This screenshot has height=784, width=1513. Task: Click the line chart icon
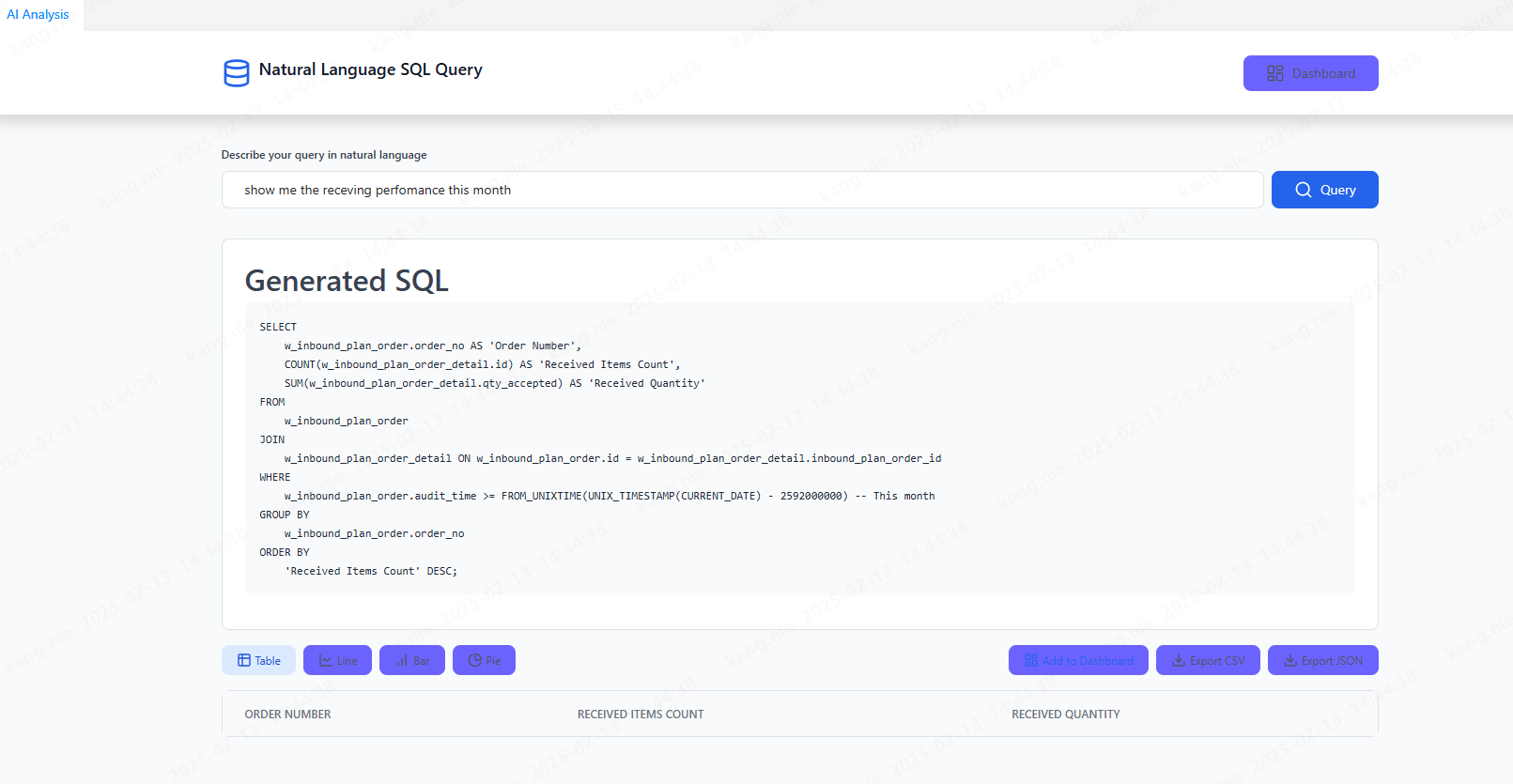click(x=325, y=660)
